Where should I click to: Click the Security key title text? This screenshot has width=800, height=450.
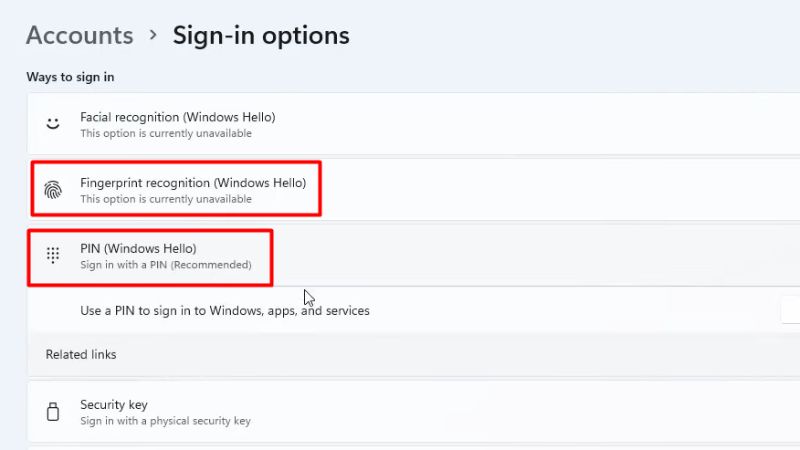coord(114,405)
